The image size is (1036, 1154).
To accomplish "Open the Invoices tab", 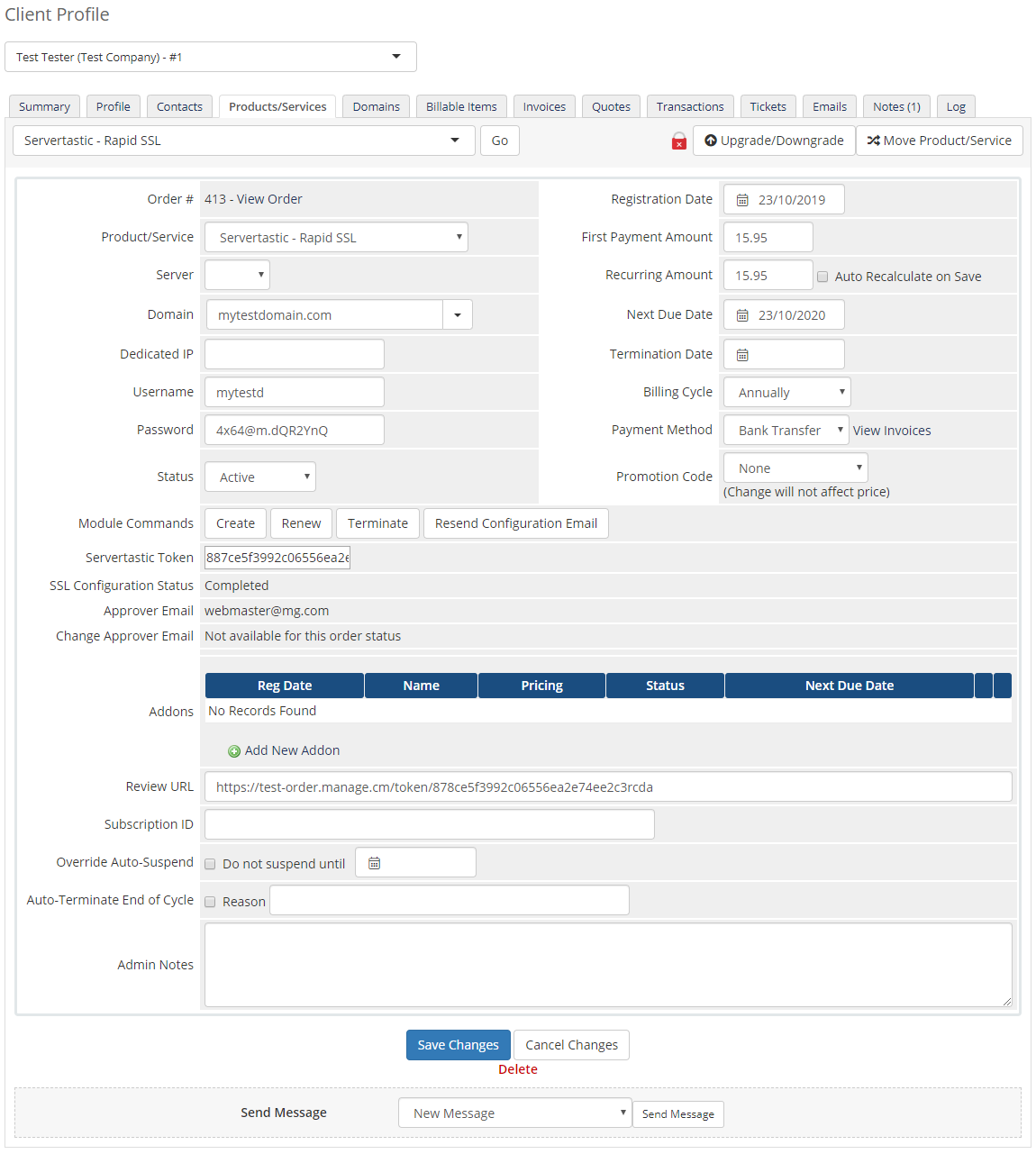I will click(544, 106).
